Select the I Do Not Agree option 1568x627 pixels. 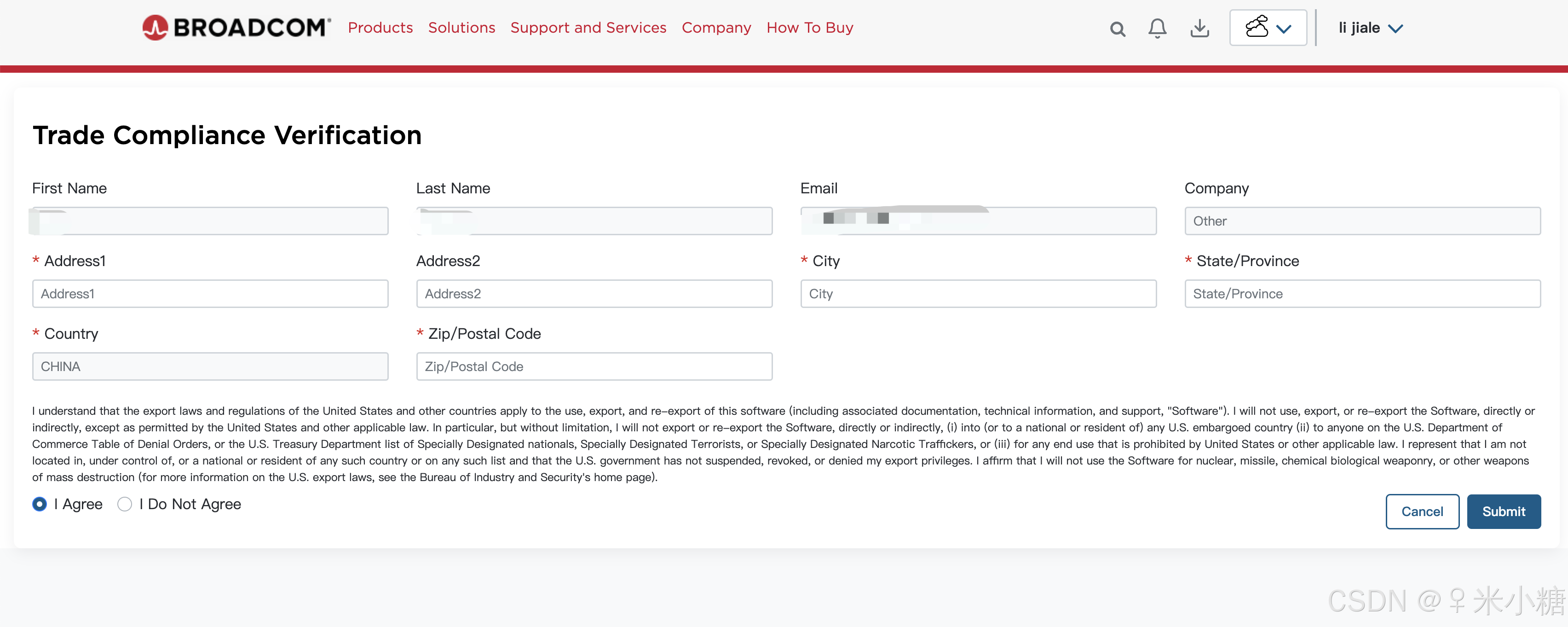[125, 504]
